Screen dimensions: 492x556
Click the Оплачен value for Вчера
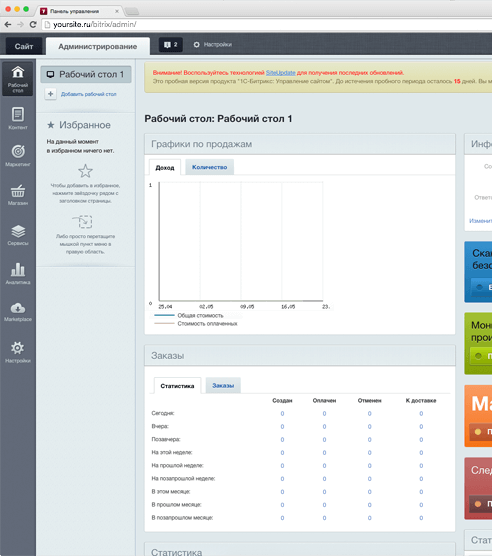pos(324,427)
